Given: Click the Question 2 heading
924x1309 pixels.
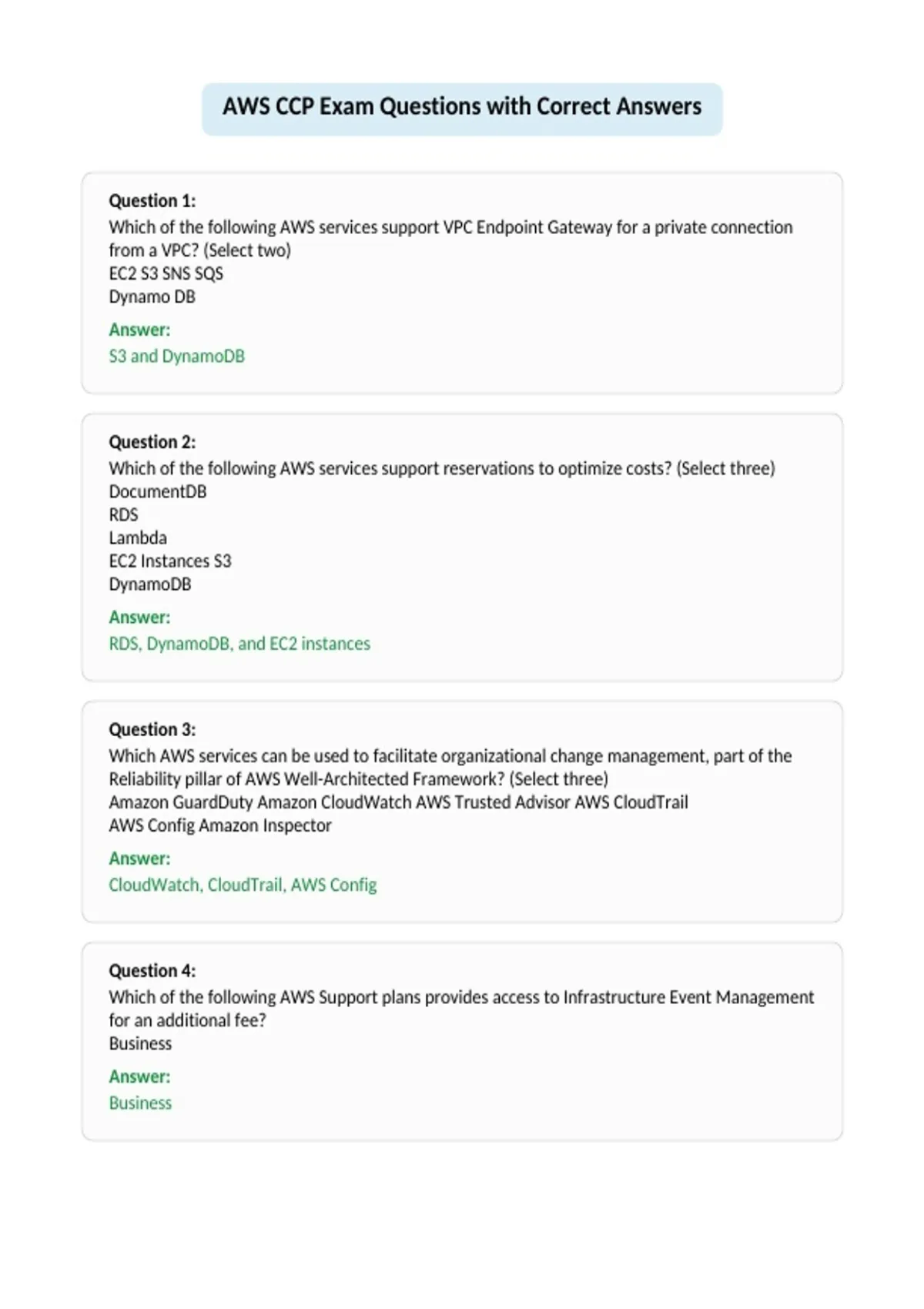Looking at the screenshot, I should pos(152,442).
